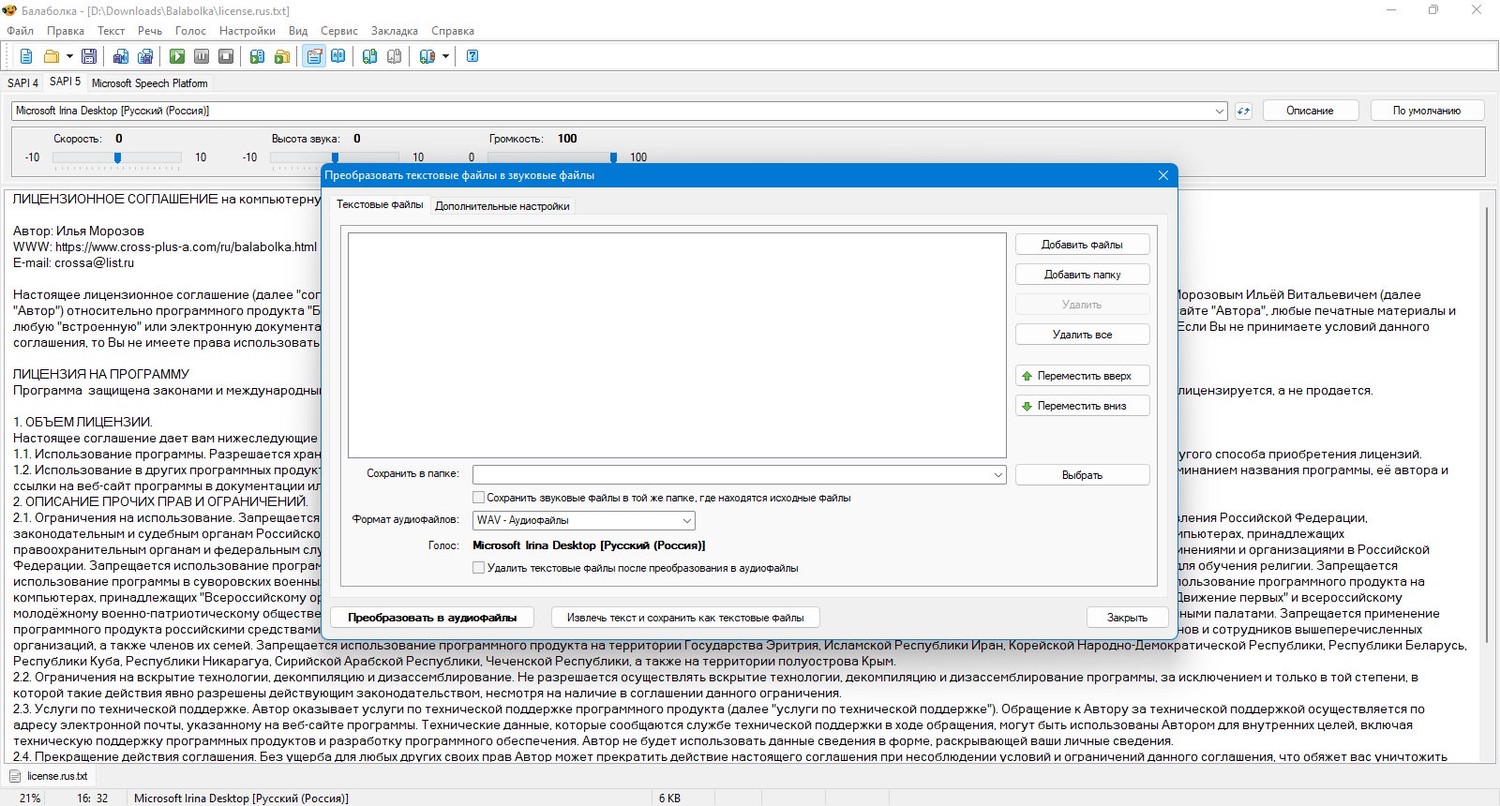Click the grayed bookmark navigation icon
Viewport: 1500px width, 806px height.
pyautogui.click(x=395, y=56)
